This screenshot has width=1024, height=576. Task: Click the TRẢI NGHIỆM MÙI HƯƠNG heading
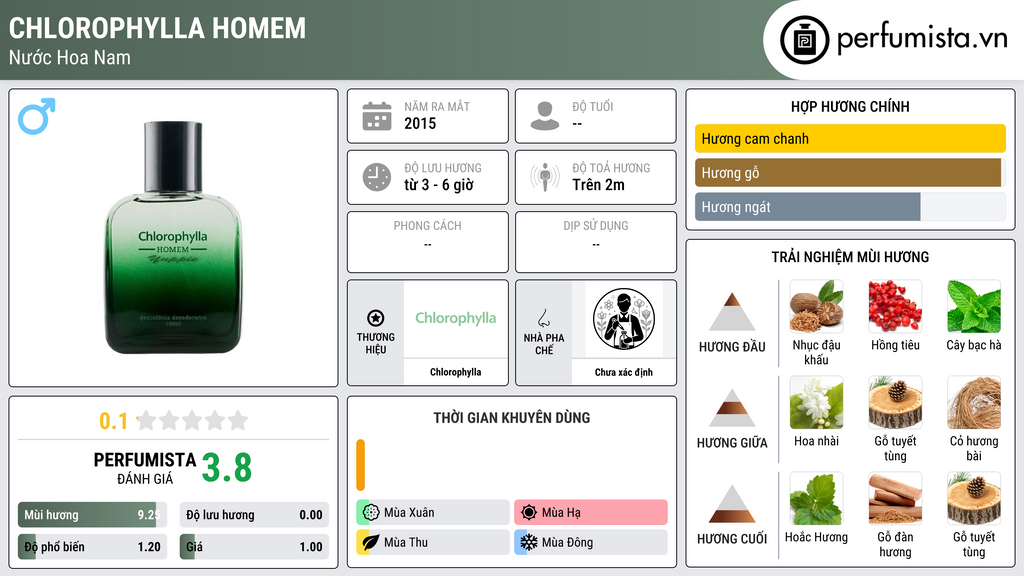(x=850, y=257)
